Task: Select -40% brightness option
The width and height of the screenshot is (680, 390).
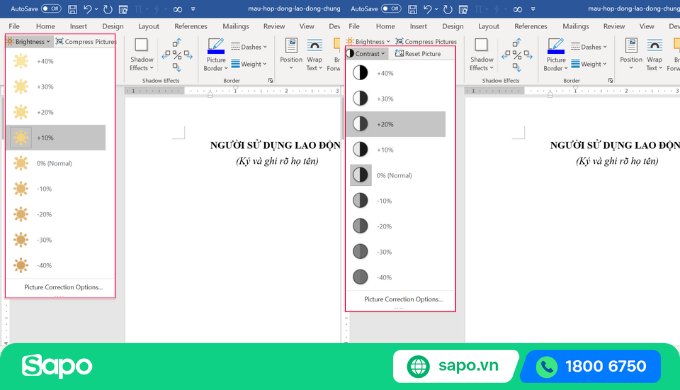Action: point(56,265)
